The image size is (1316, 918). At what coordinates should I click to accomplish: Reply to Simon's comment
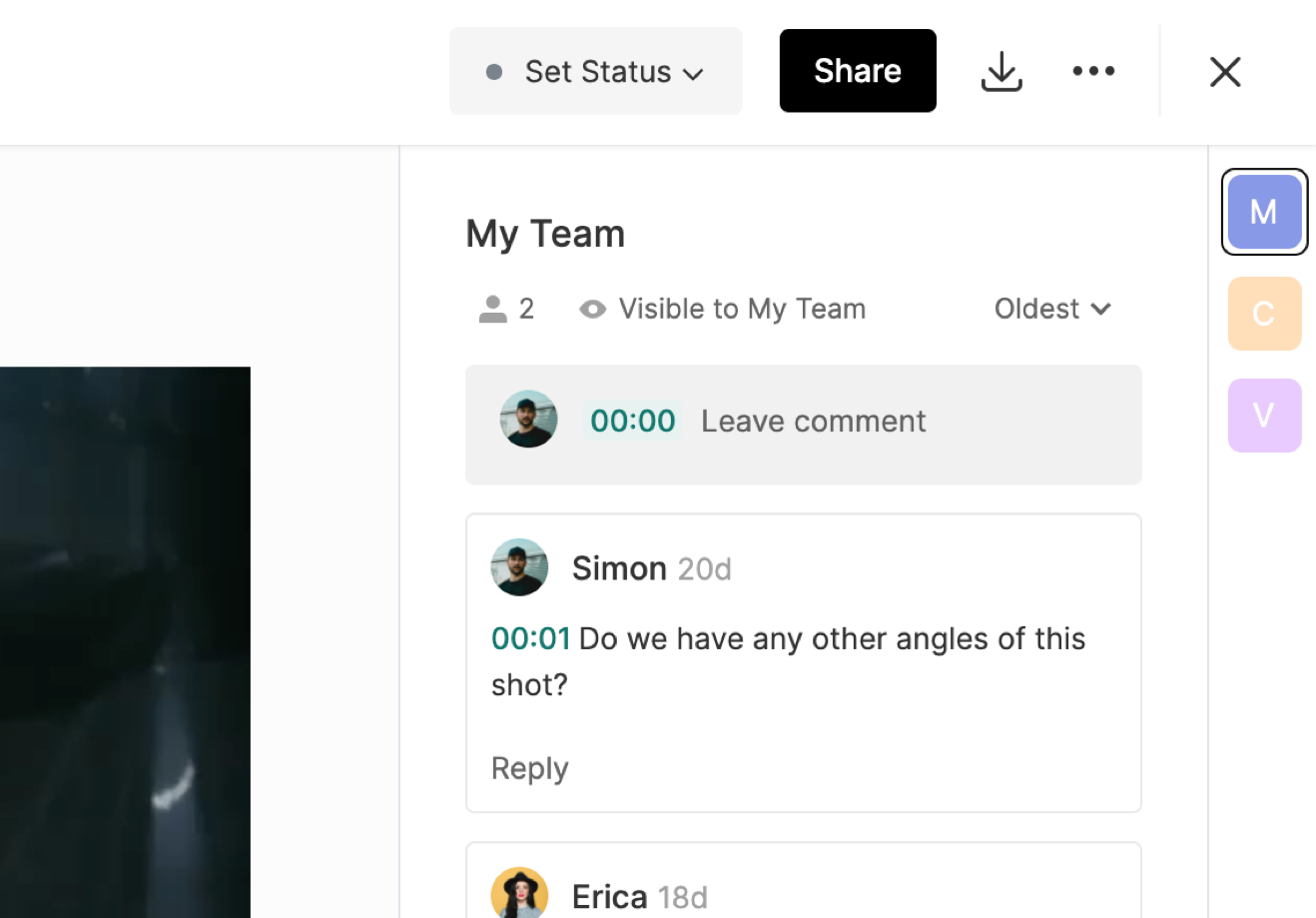pyautogui.click(x=529, y=768)
